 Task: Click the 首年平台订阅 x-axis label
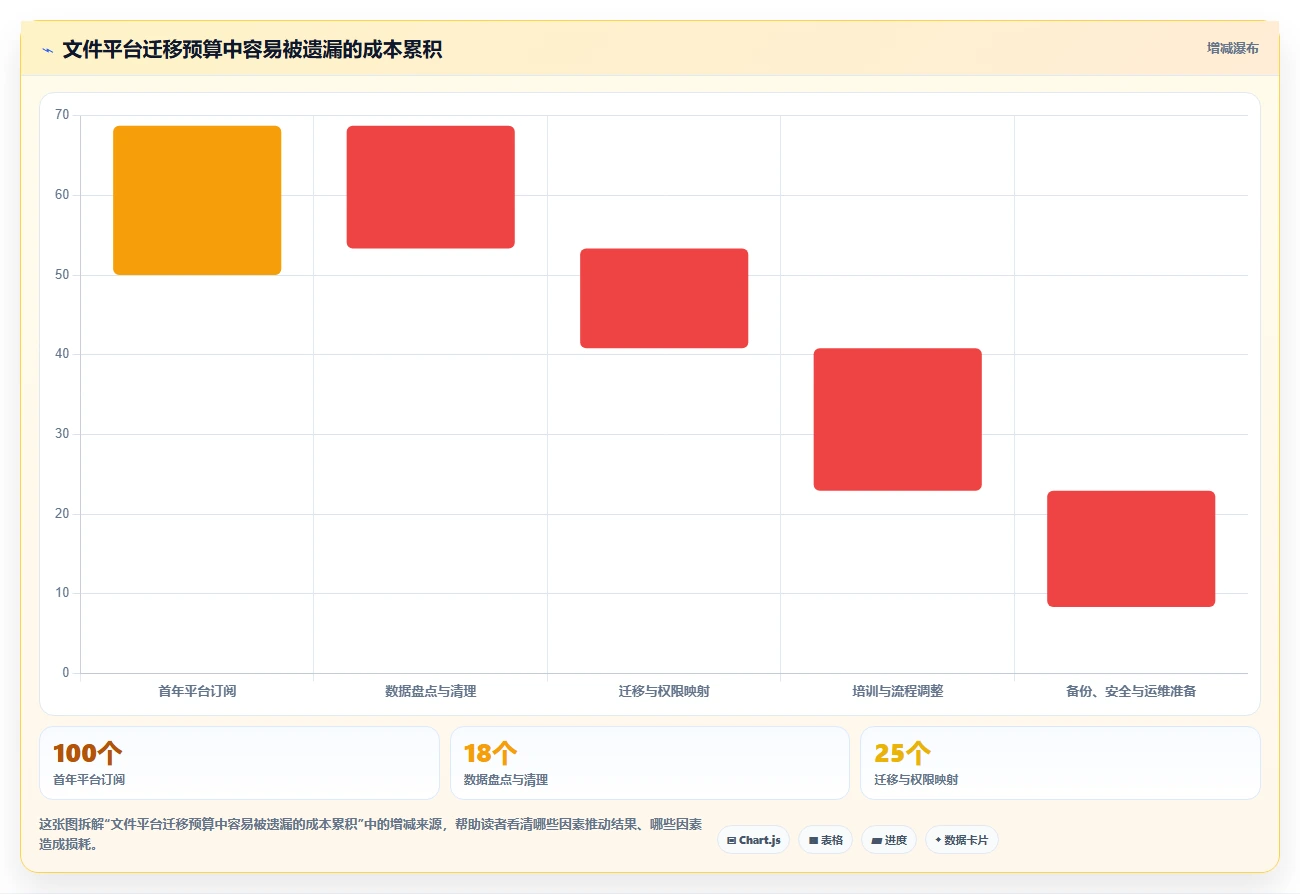(x=197, y=691)
